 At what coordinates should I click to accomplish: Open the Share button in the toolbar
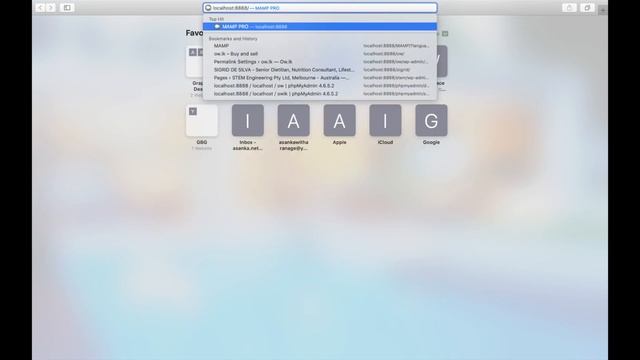[569, 7]
